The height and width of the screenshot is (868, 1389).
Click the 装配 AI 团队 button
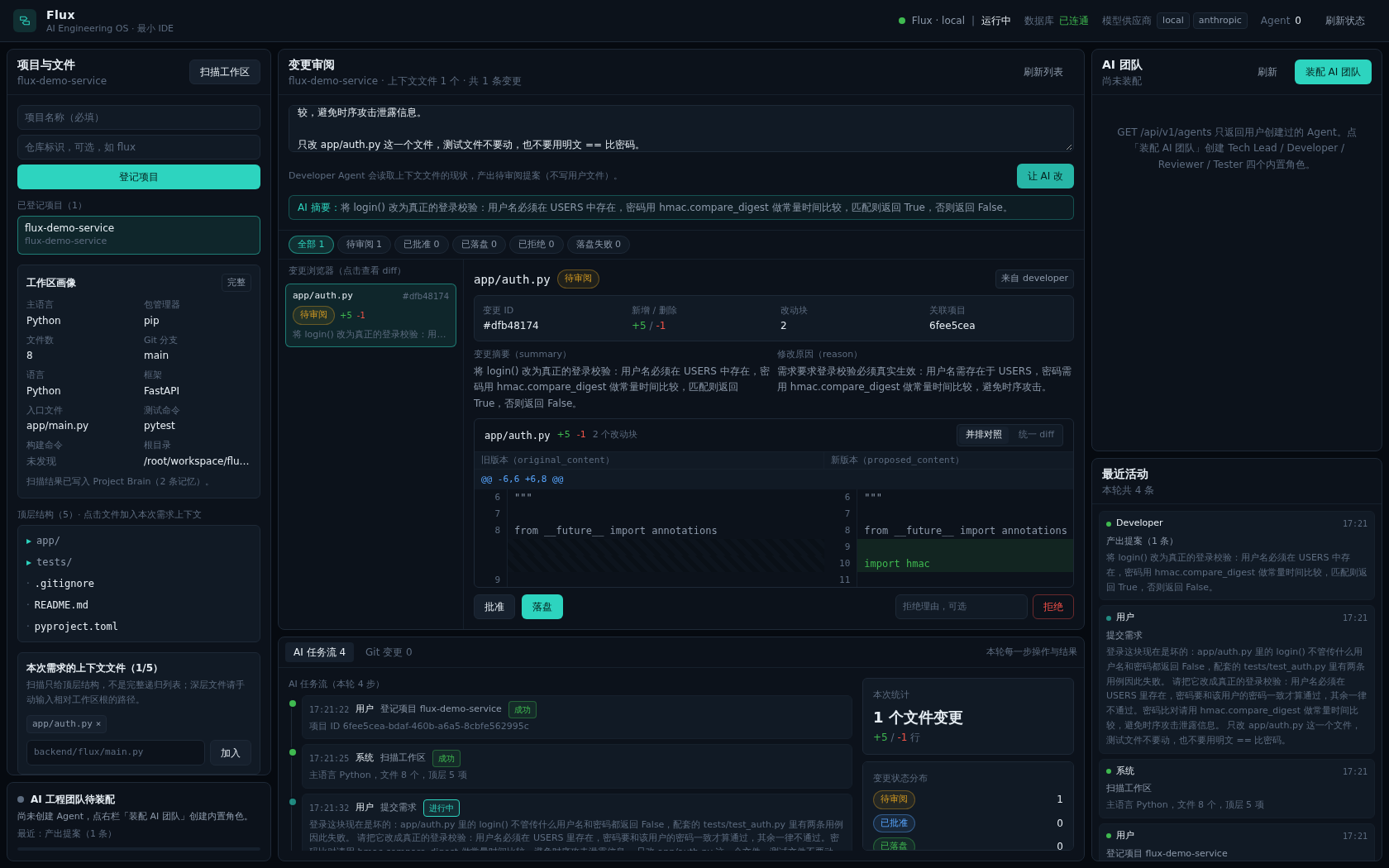pos(1333,72)
